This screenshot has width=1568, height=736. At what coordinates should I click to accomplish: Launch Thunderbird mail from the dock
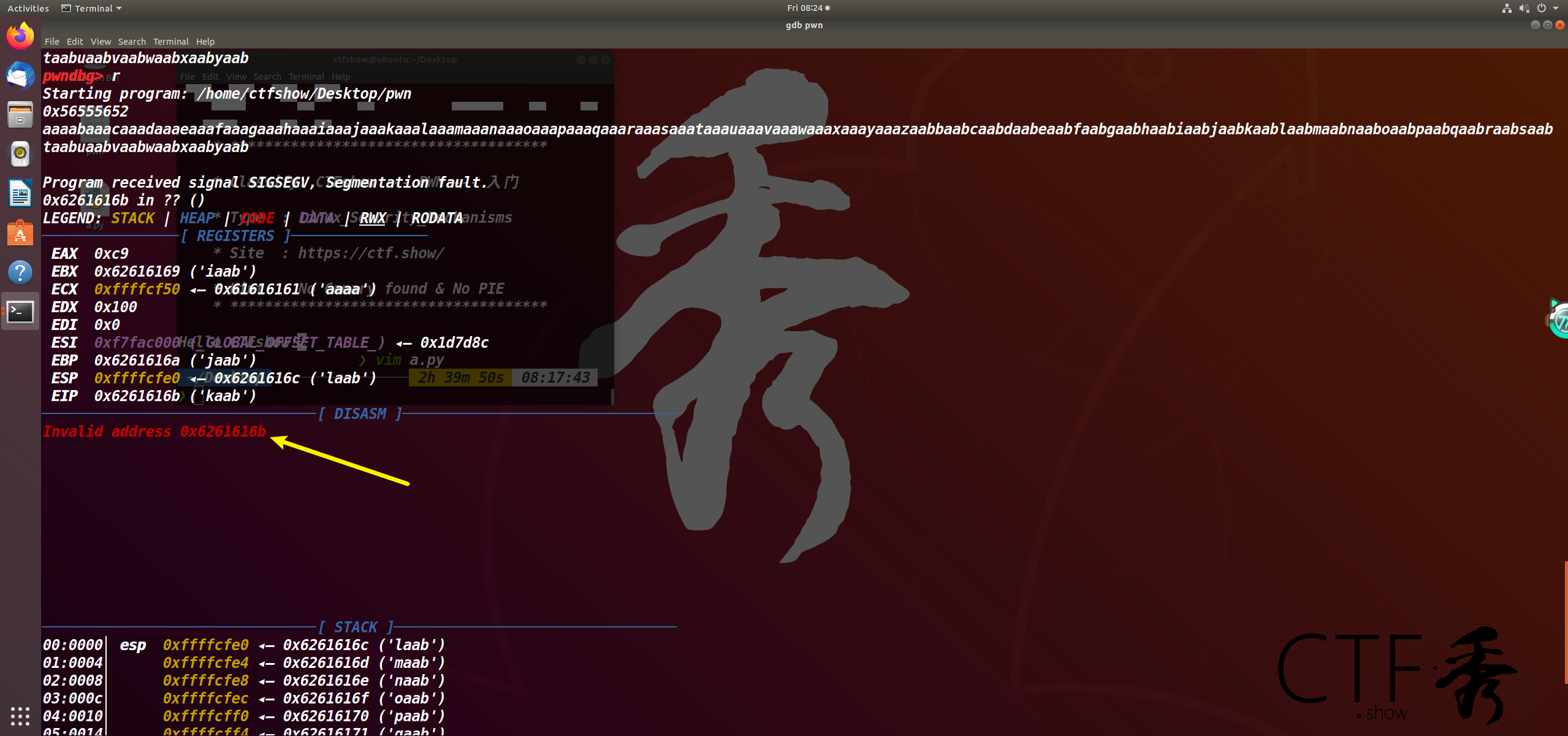pos(20,75)
